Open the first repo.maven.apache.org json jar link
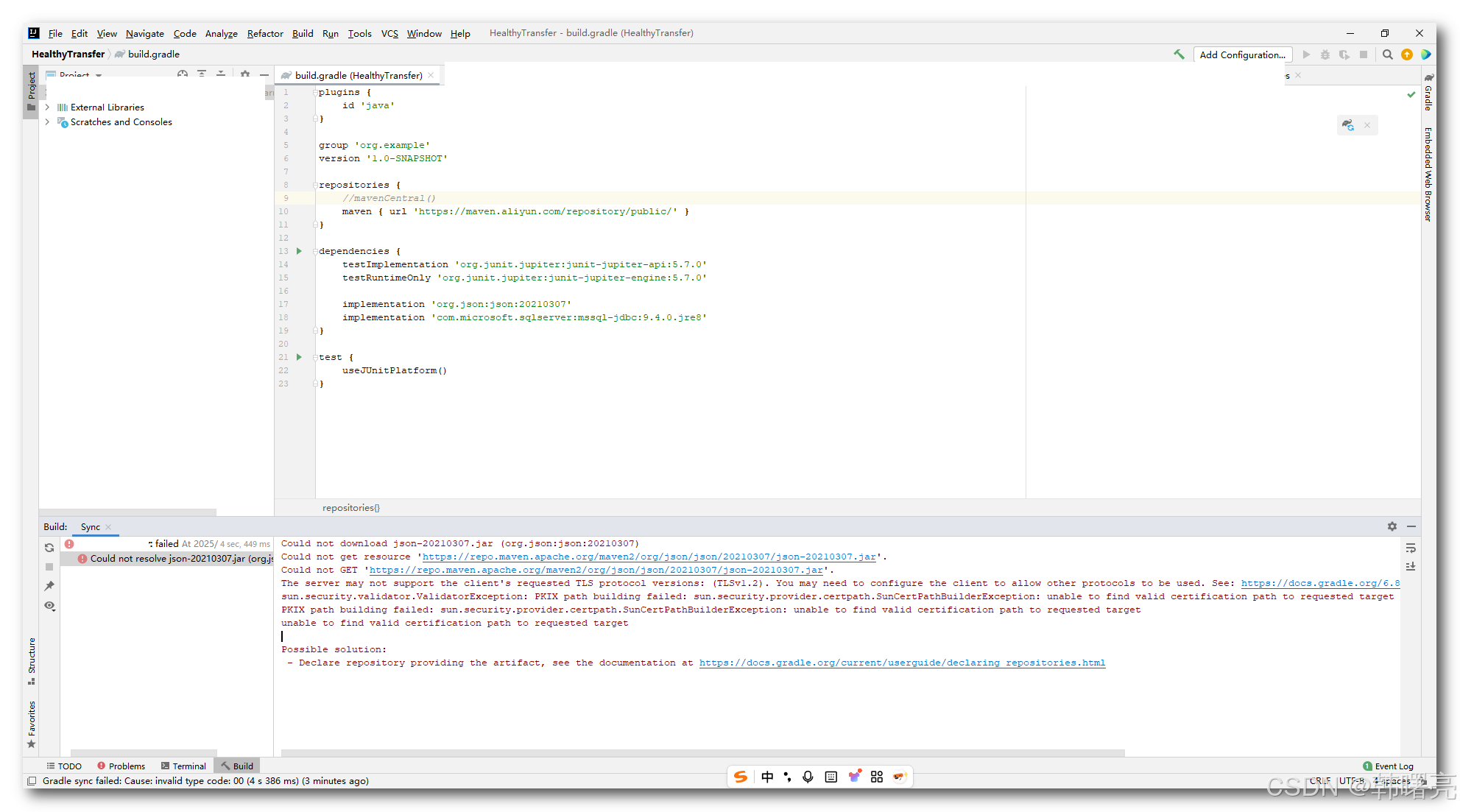This screenshot has width=1460, height=812. point(649,557)
